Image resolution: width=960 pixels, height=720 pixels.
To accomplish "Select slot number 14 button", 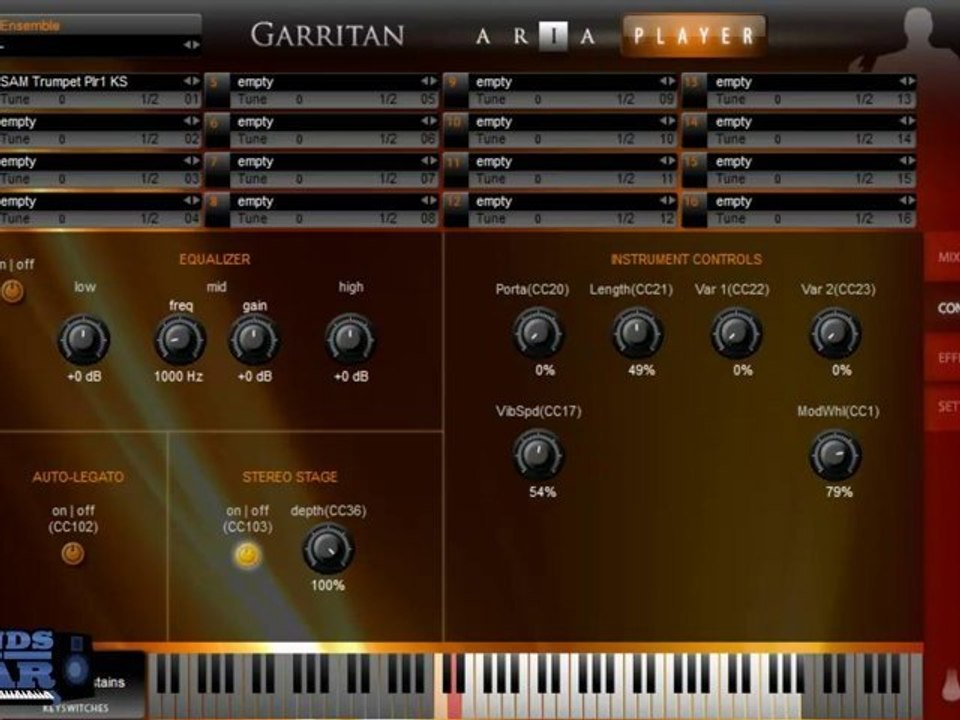I will (x=694, y=130).
